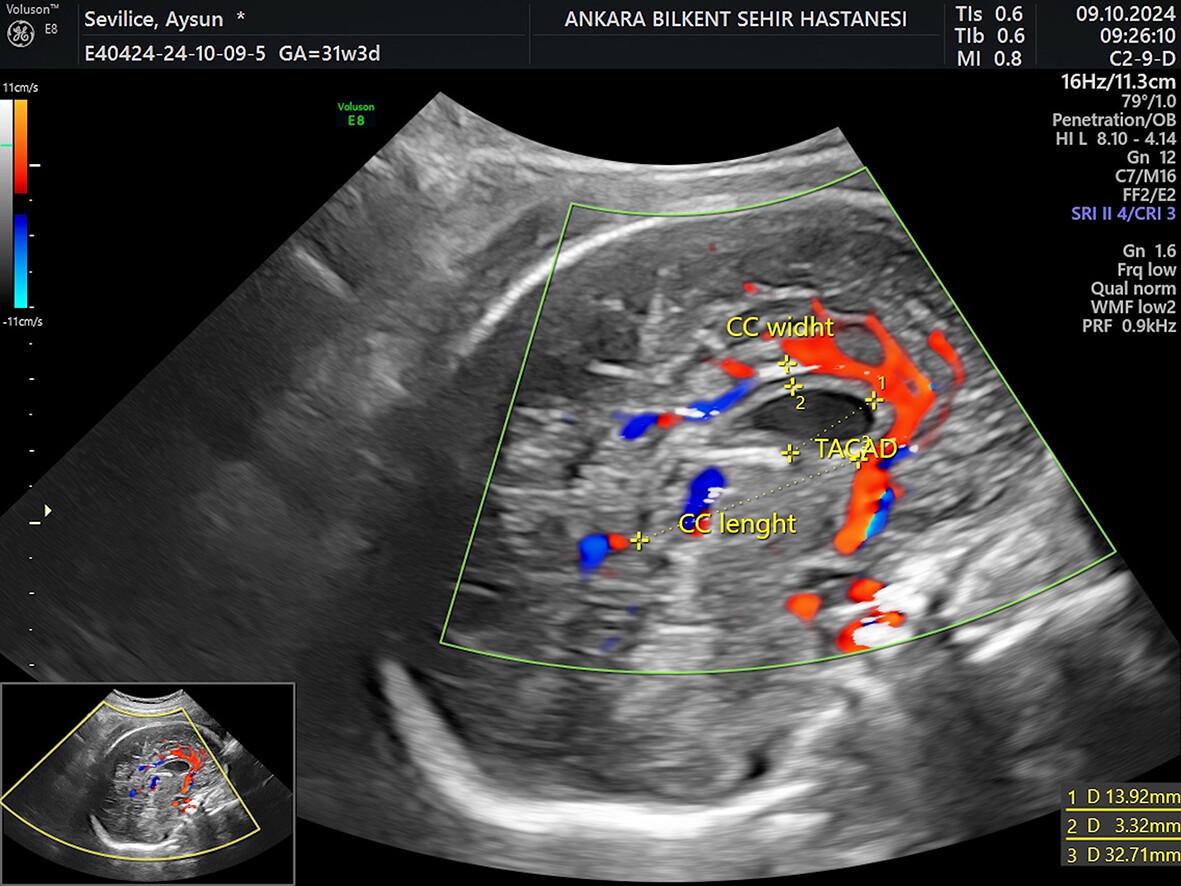Click the grayscale map bar
This screenshot has width=1181, height=886.
[x=6, y=203]
